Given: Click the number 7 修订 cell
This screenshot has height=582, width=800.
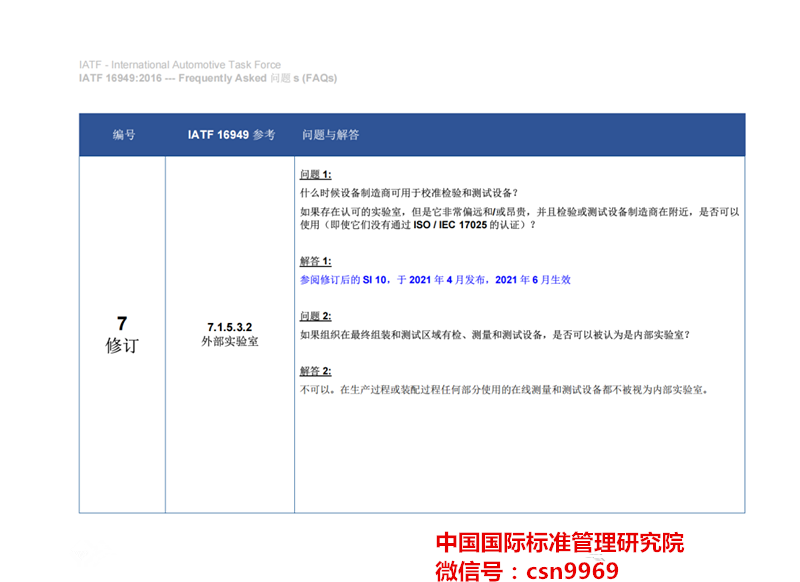Looking at the screenshot, I should coord(122,334).
